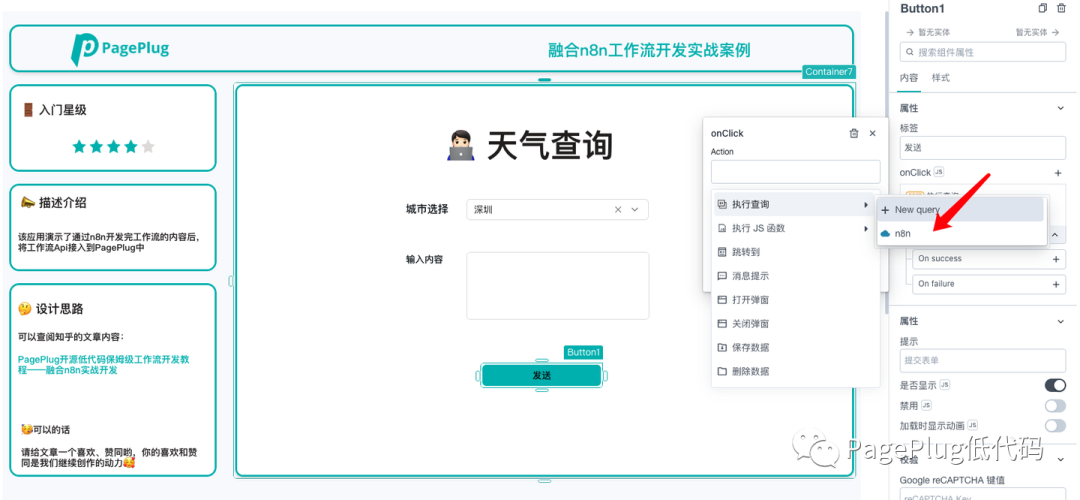Enable the 加载时显示动画 switch
Image resolution: width=1080 pixels, height=500 pixels.
pyautogui.click(x=1055, y=426)
